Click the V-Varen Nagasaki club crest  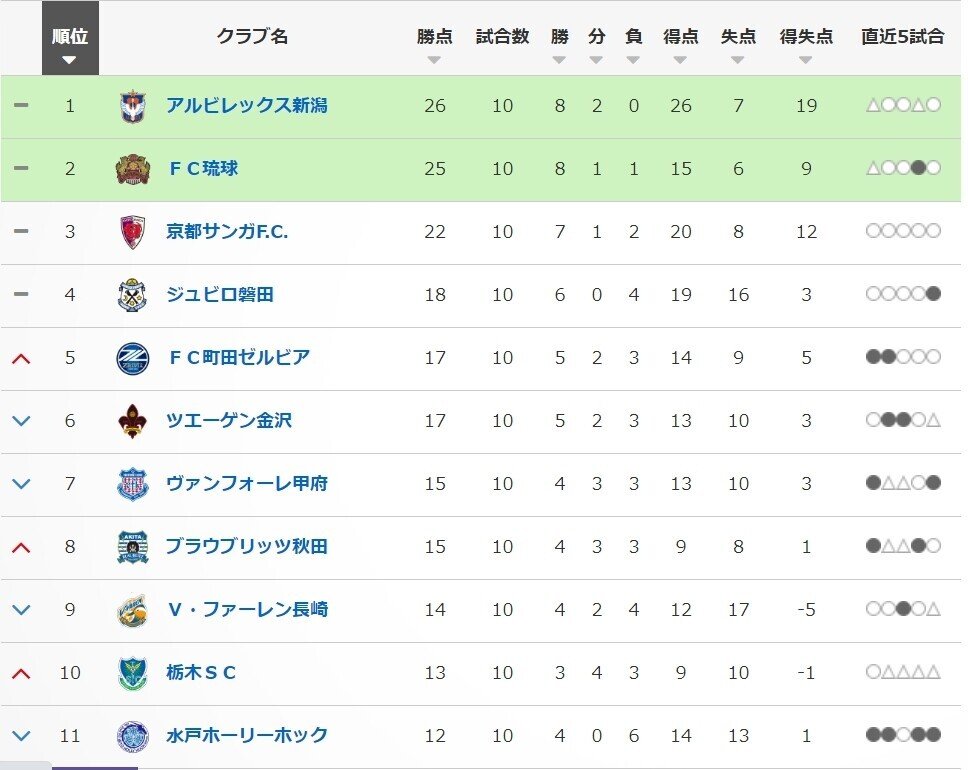pyautogui.click(x=132, y=610)
